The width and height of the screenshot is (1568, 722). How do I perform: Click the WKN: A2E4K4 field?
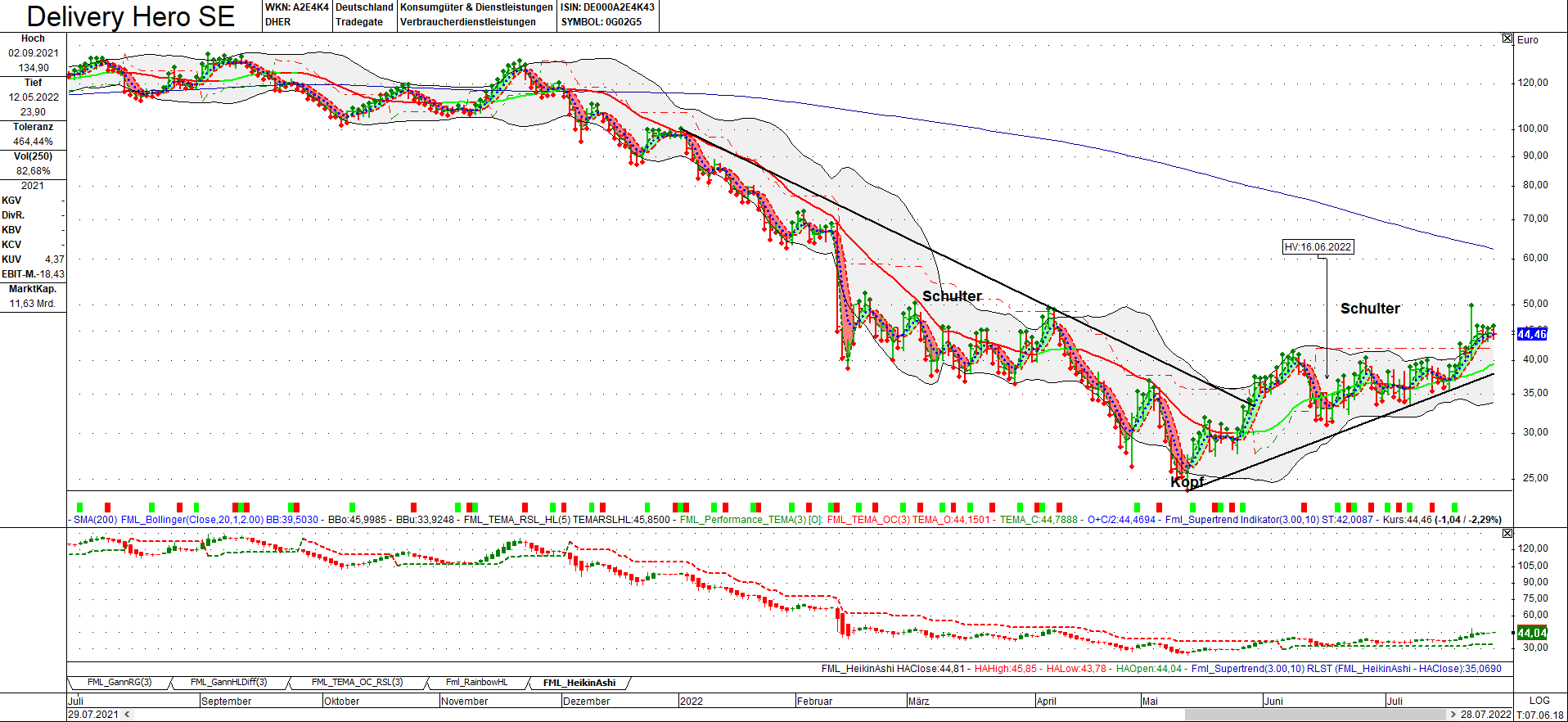[297, 7]
